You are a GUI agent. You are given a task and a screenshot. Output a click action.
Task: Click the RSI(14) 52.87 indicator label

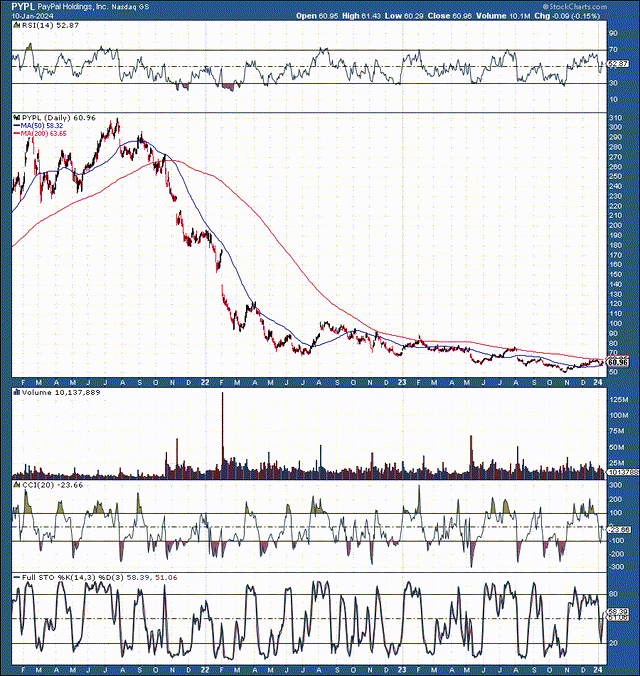[50, 25]
